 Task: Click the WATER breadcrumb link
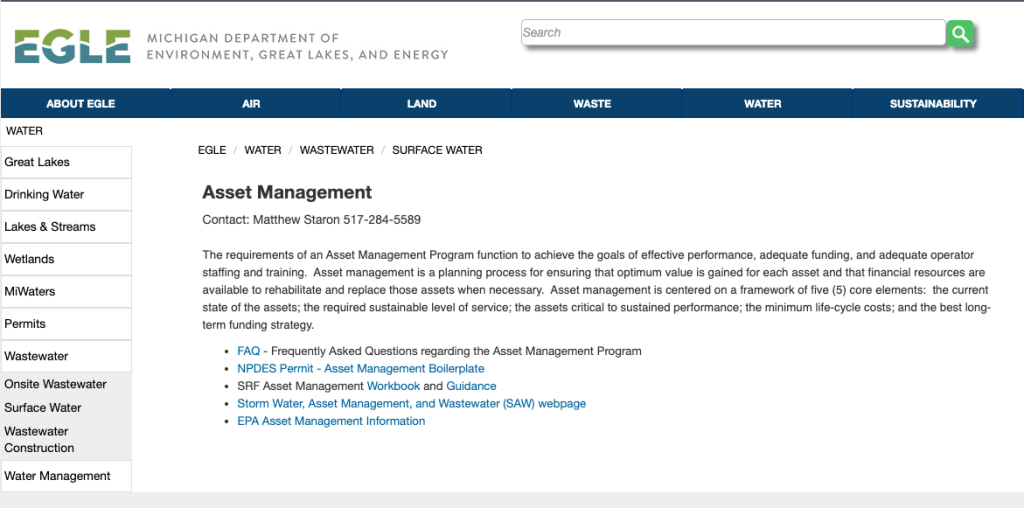(x=263, y=150)
